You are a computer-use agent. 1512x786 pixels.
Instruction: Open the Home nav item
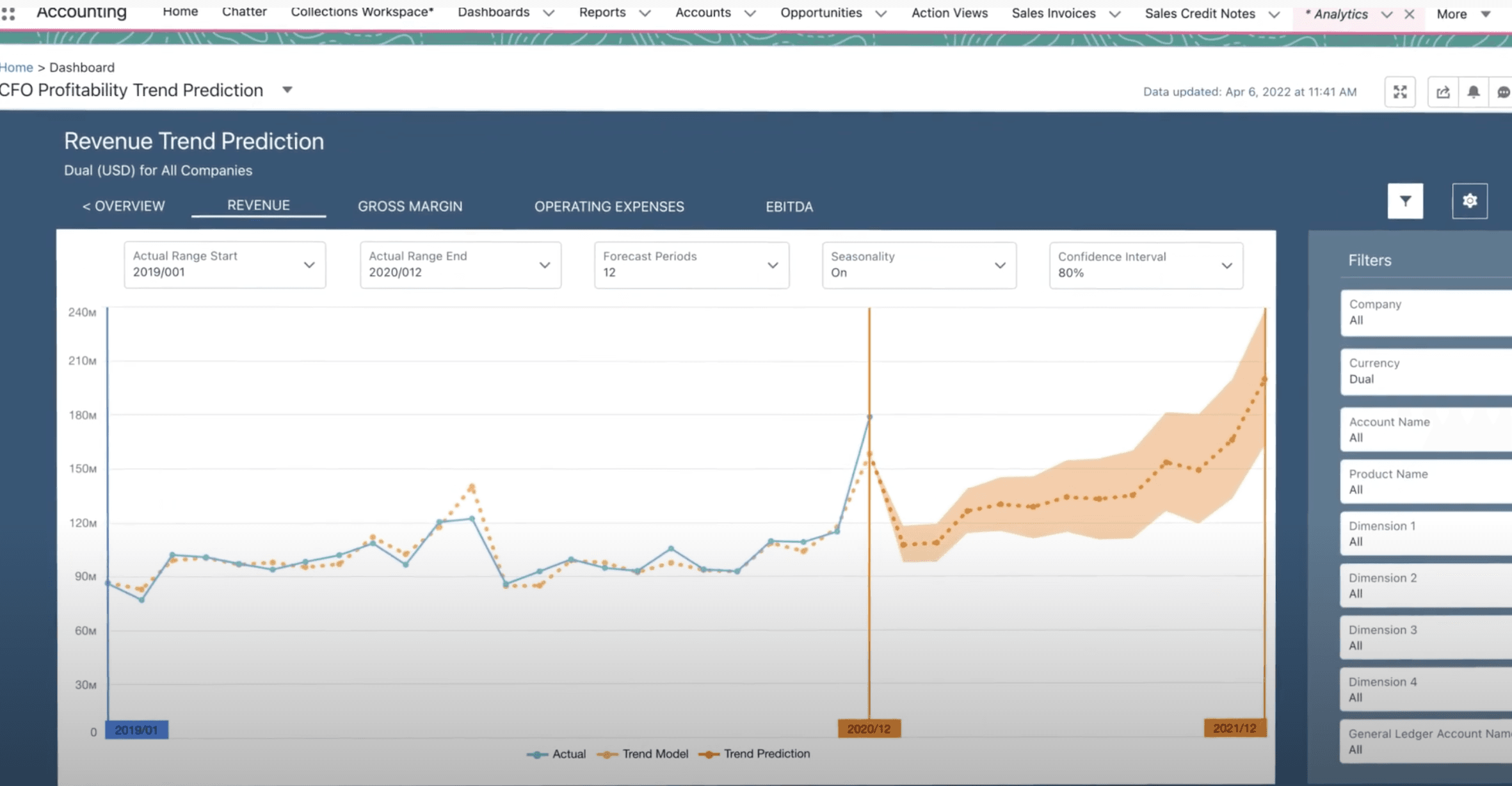click(x=180, y=12)
